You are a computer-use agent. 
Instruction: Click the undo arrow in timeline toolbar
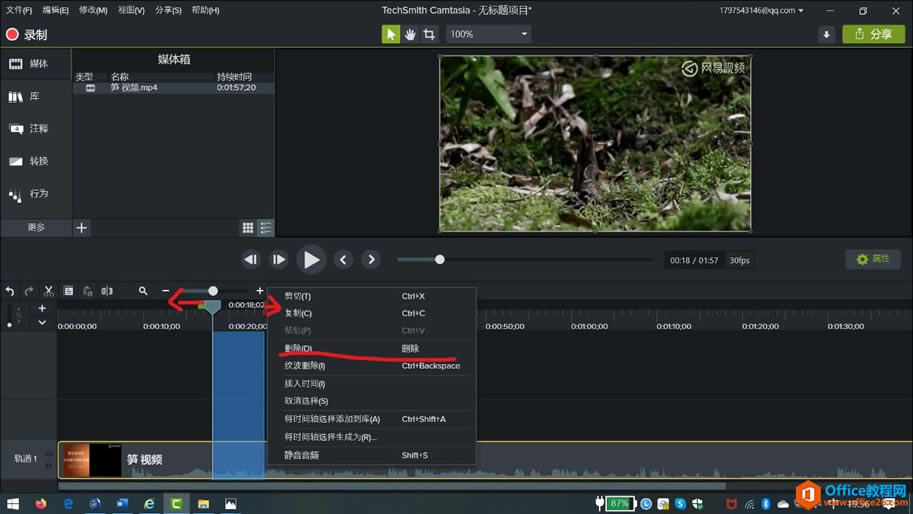[x=10, y=291]
